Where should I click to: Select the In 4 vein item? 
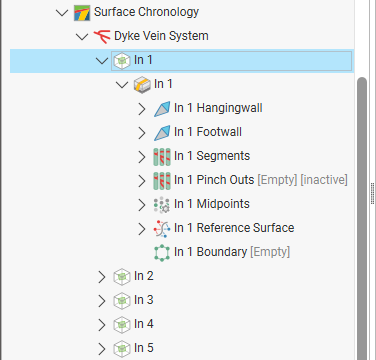144,324
